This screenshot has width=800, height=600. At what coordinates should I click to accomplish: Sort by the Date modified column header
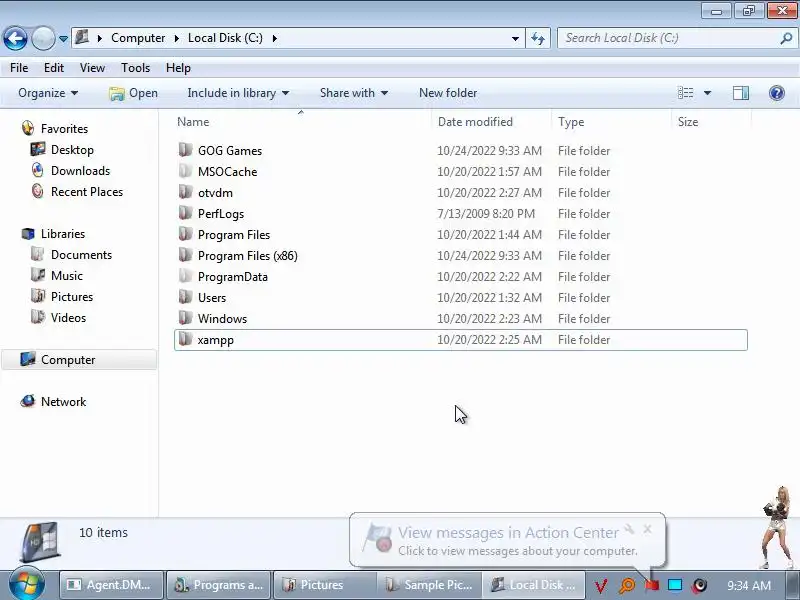(x=475, y=122)
